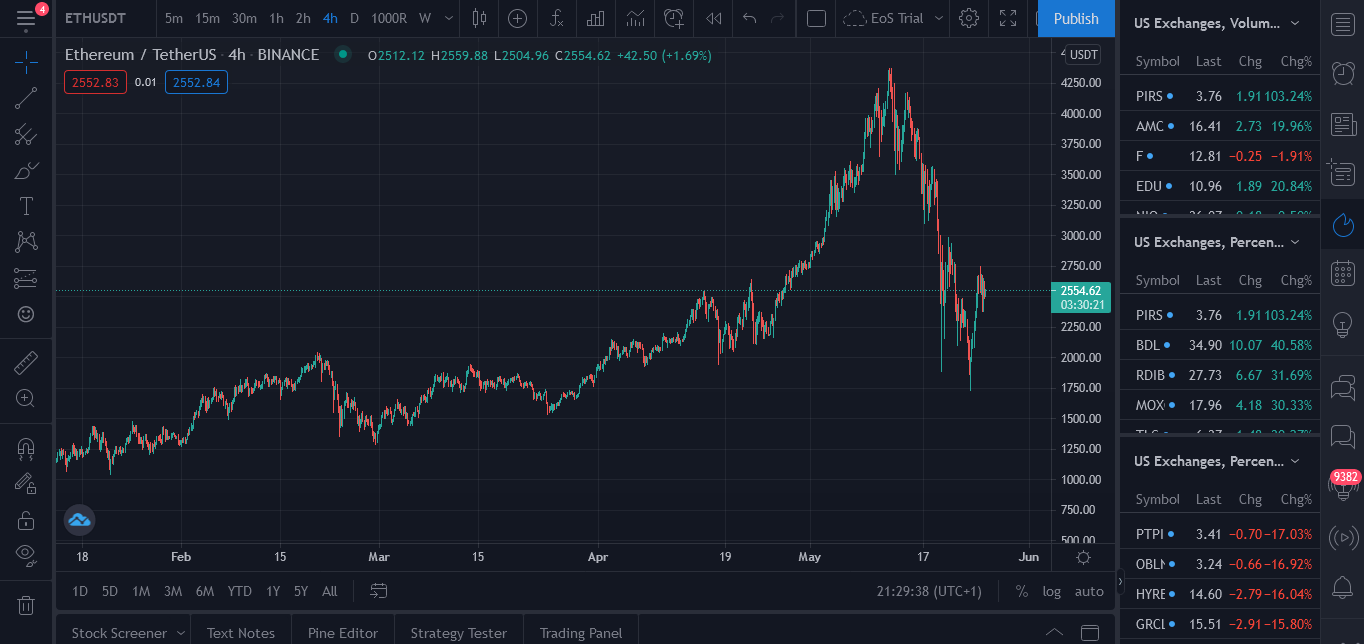Select the 1h timeframe
Screen dimensions: 1364x644
click(276, 18)
